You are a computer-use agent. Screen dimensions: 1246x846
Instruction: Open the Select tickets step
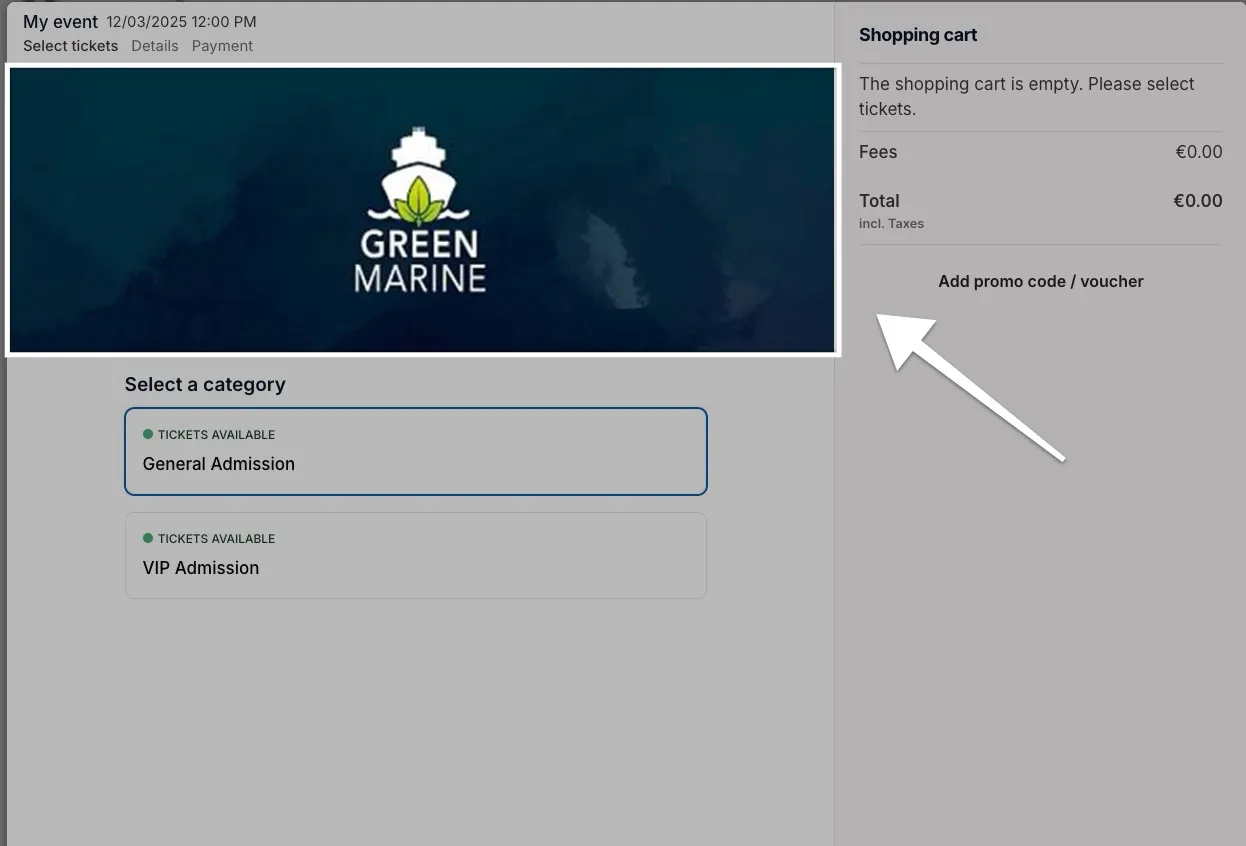pos(70,46)
